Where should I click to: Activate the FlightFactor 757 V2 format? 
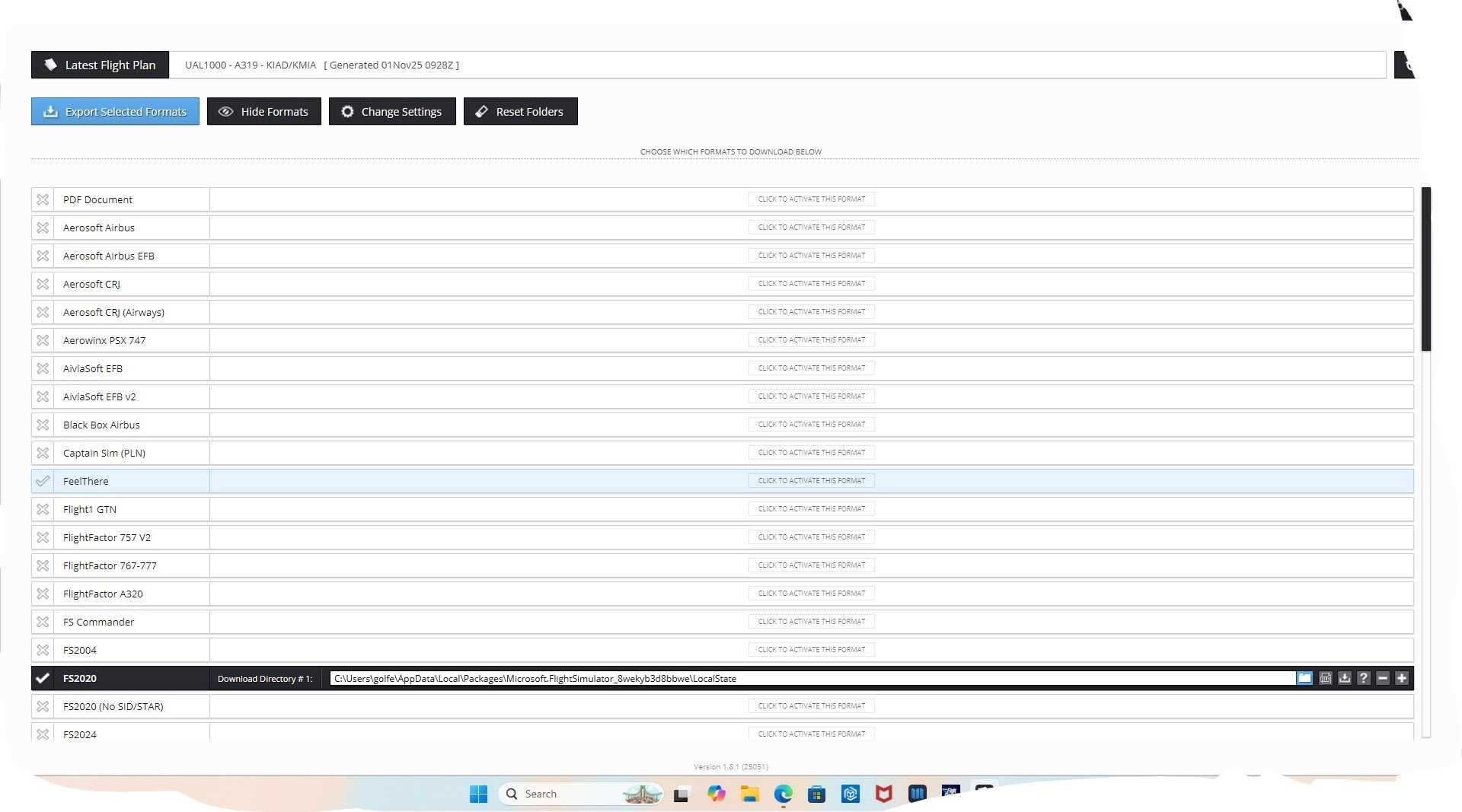812,537
